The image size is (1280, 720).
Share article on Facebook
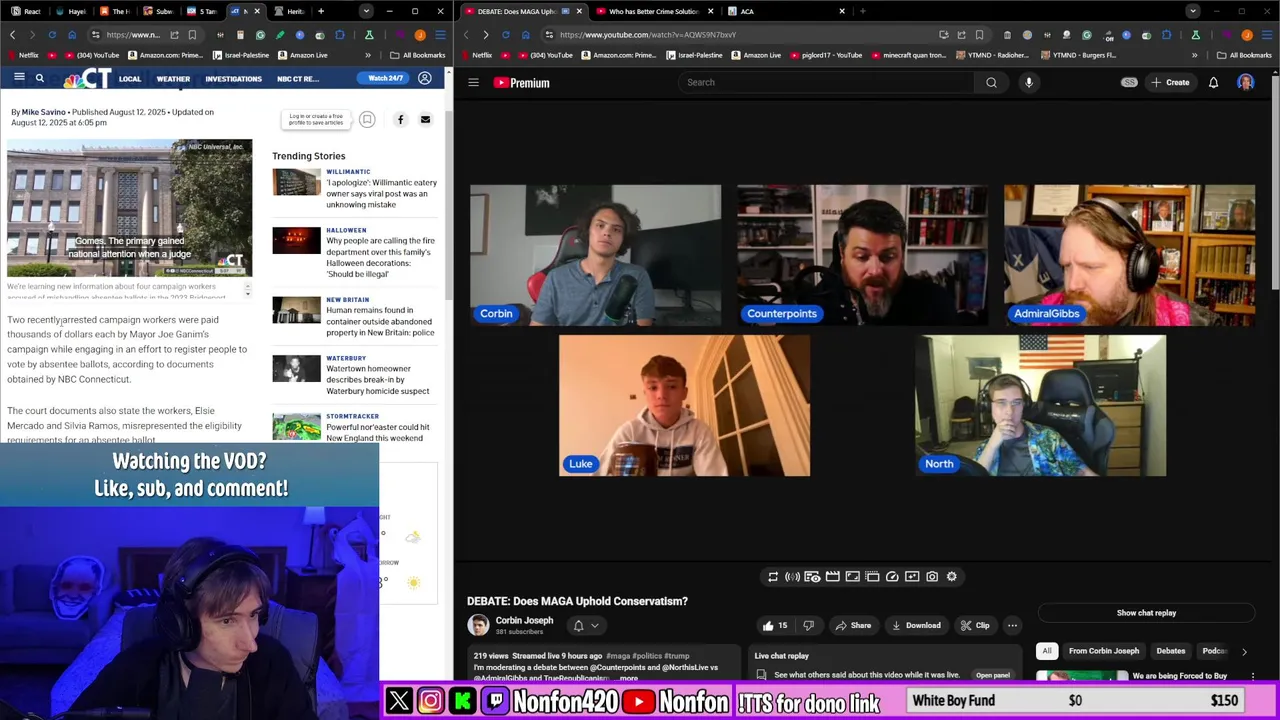[400, 120]
